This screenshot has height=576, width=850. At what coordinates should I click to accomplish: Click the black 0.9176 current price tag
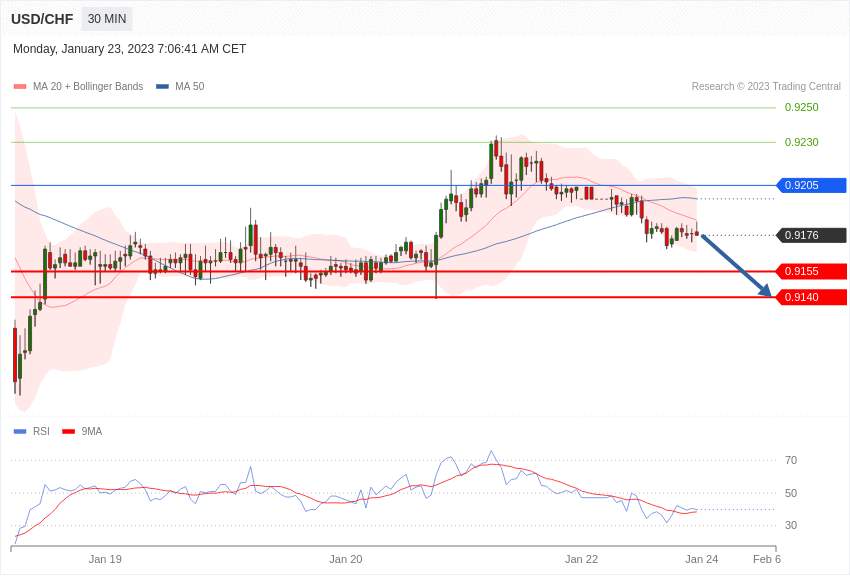(x=812, y=235)
